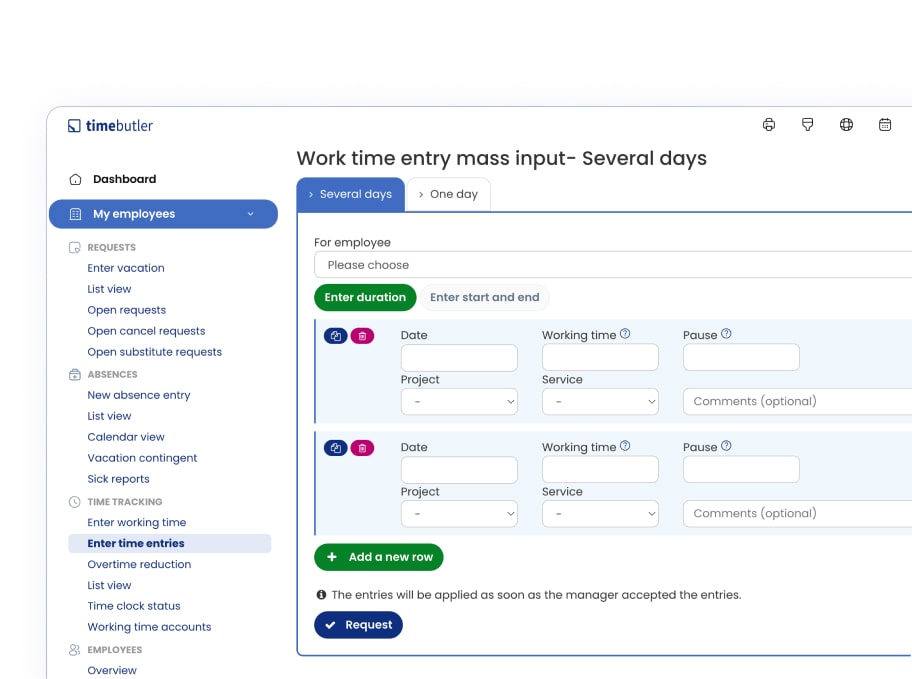The width and height of the screenshot is (912, 679).
Task: Switch to Enter start and end mode
Action: pos(484,297)
